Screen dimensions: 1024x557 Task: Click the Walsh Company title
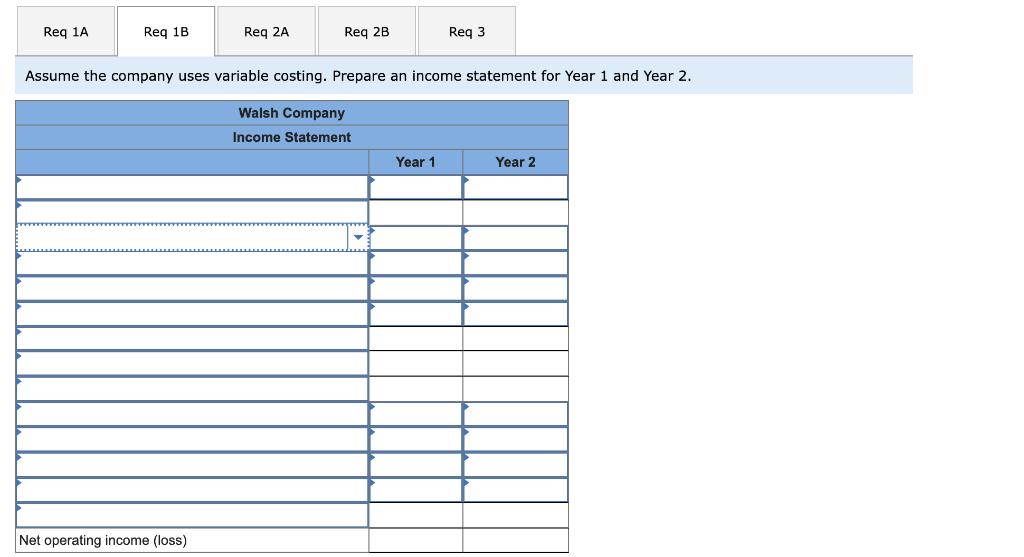(x=292, y=113)
